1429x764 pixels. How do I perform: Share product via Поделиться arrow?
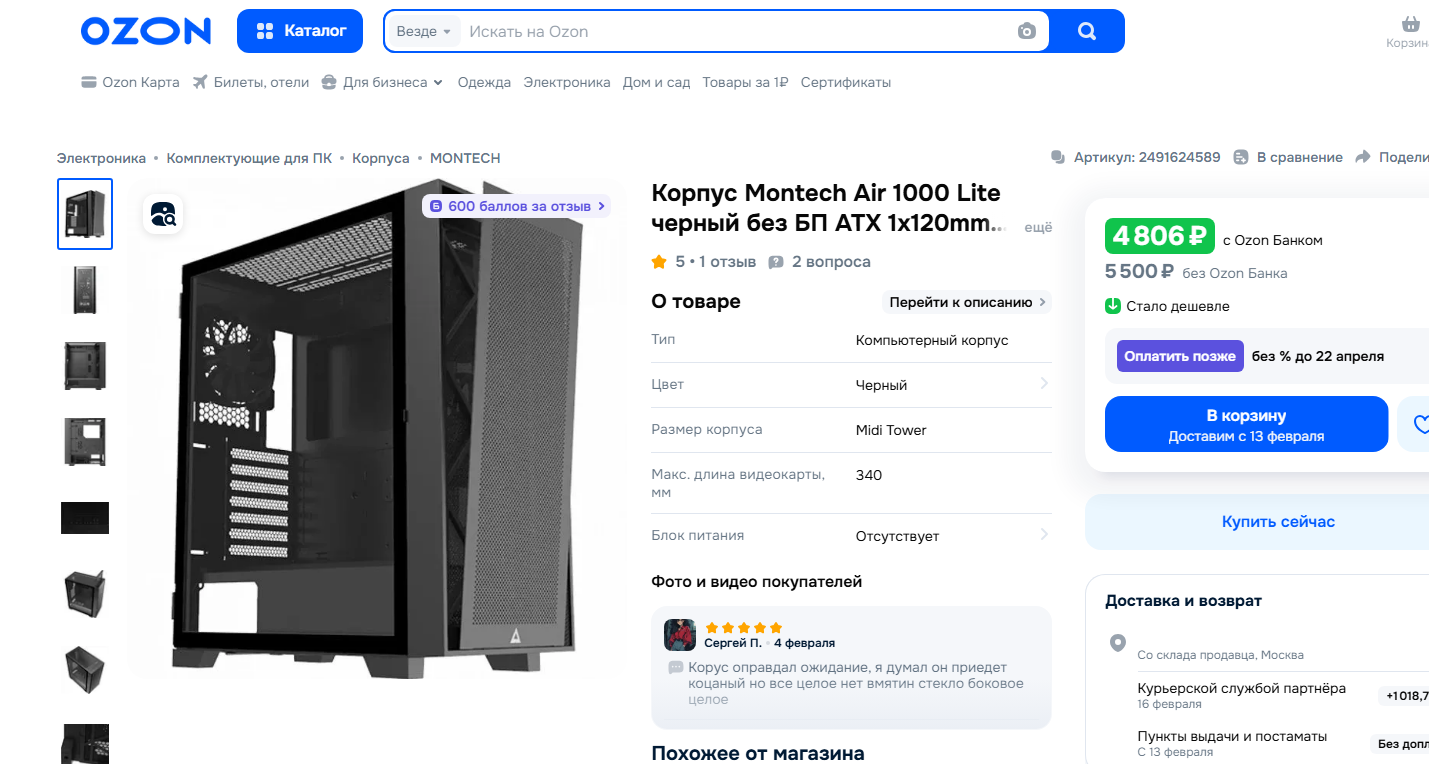(x=1392, y=158)
